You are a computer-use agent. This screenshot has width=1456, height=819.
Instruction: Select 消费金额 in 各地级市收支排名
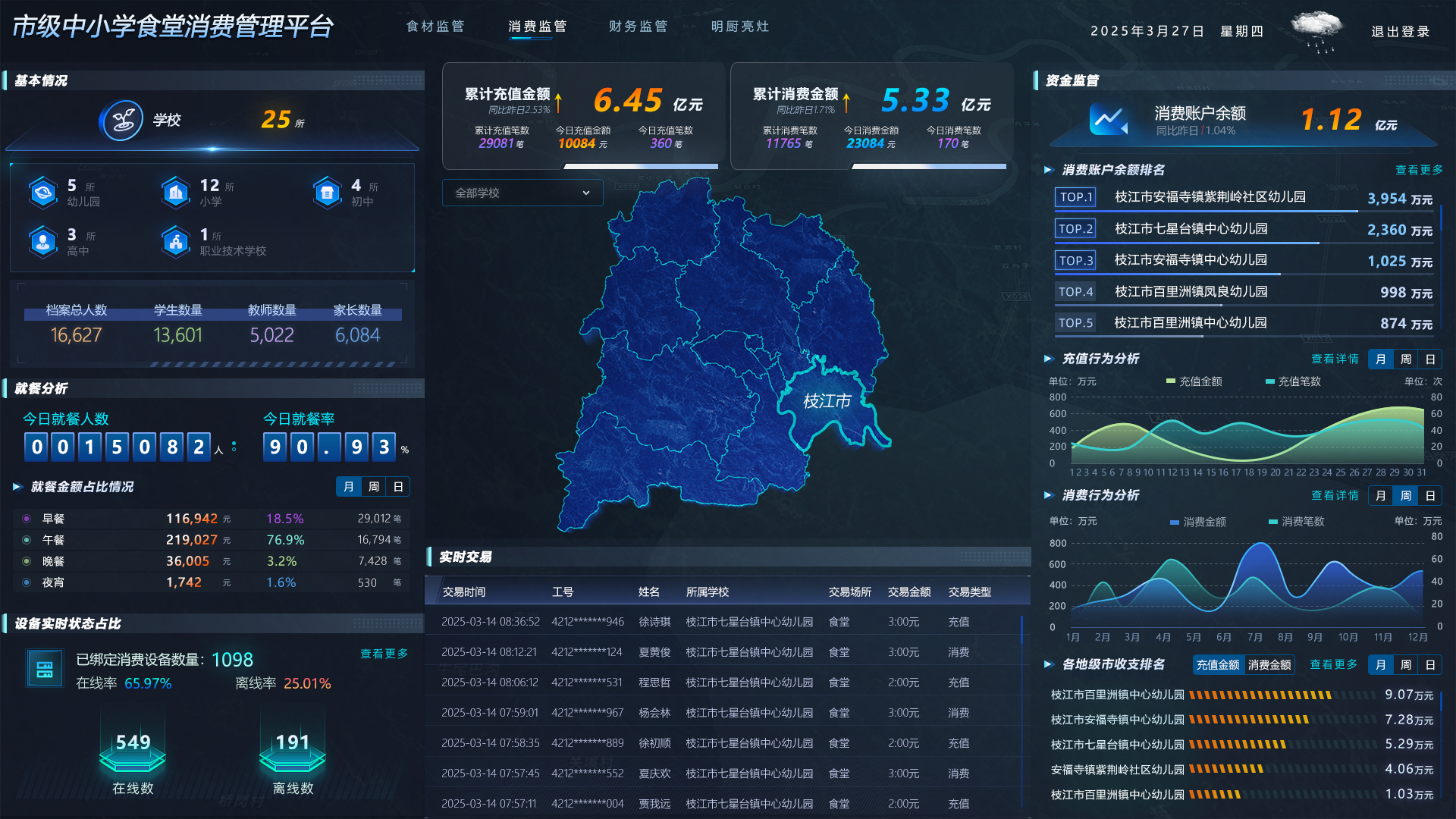[x=1271, y=664]
